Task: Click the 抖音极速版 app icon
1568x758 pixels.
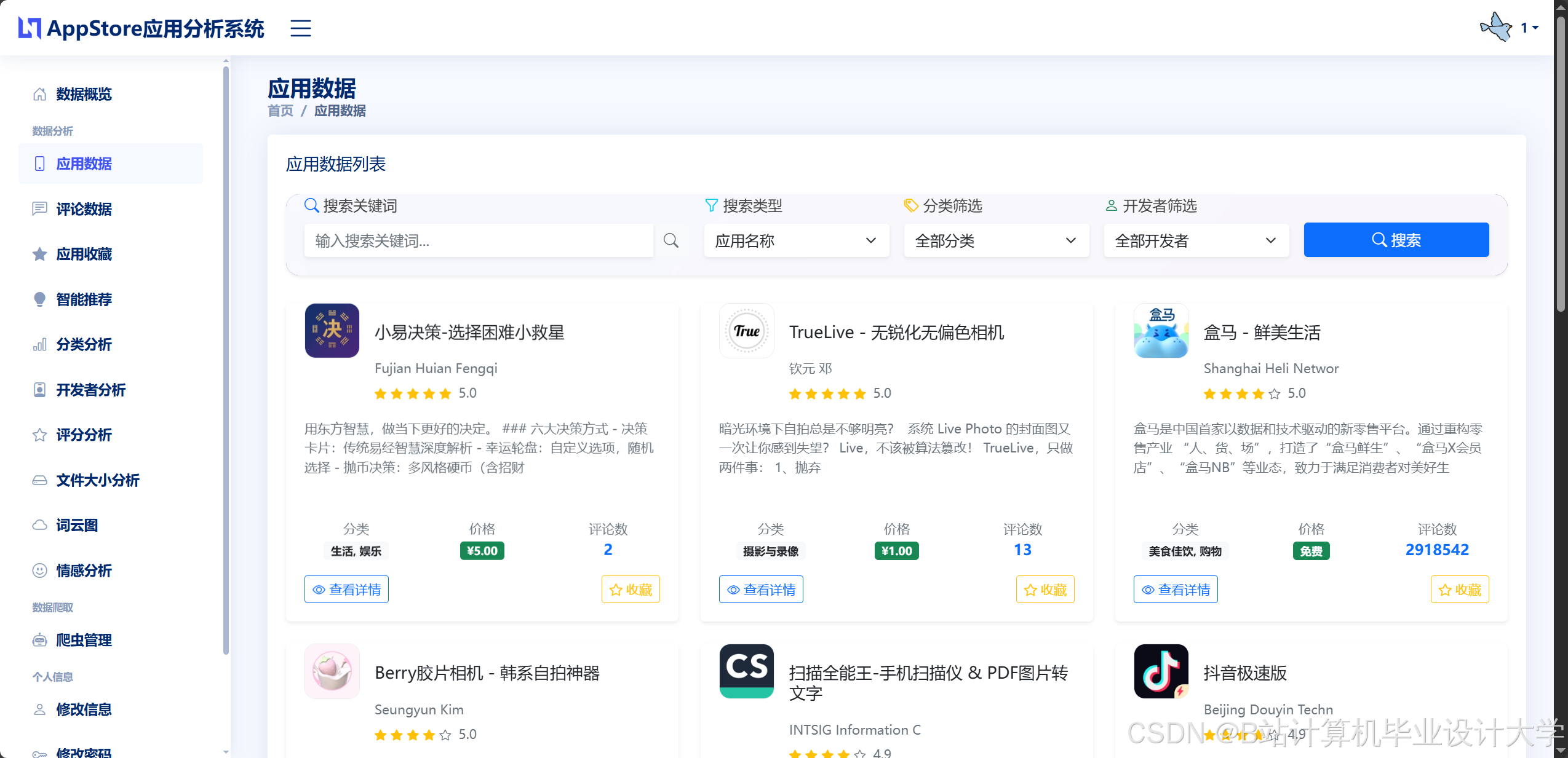Action: pyautogui.click(x=1161, y=671)
